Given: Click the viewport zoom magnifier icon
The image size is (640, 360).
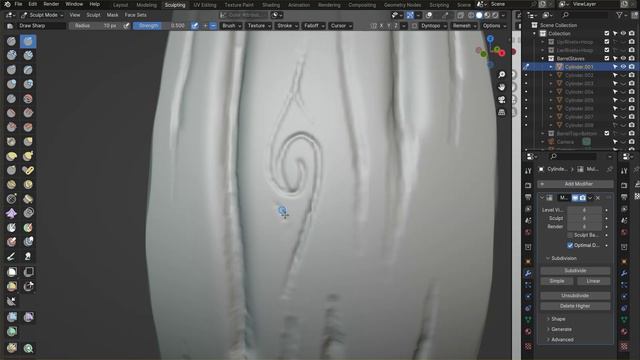Looking at the screenshot, I should tap(502, 74).
